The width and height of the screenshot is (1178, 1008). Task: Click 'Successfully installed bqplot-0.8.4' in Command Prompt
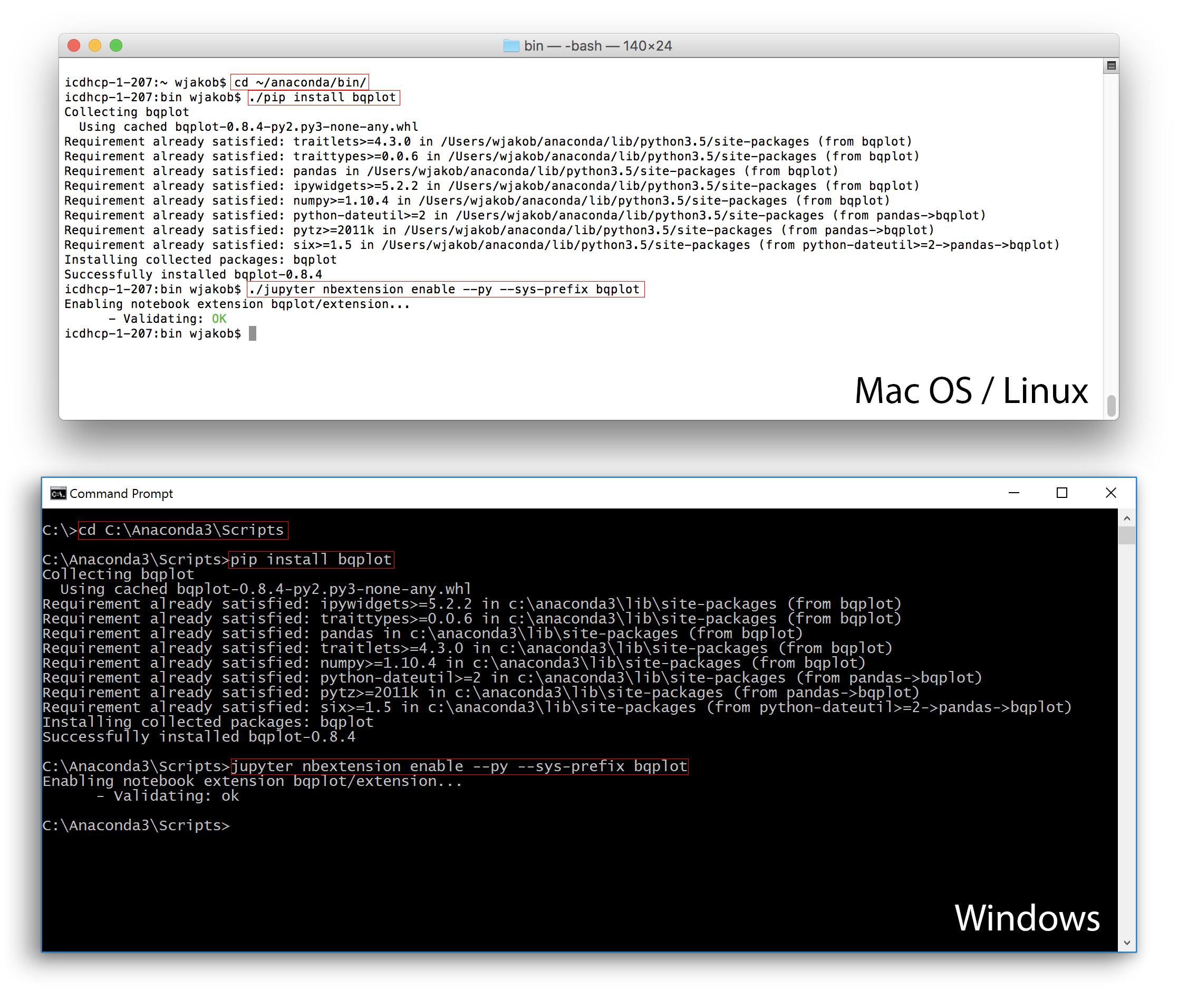(199, 737)
